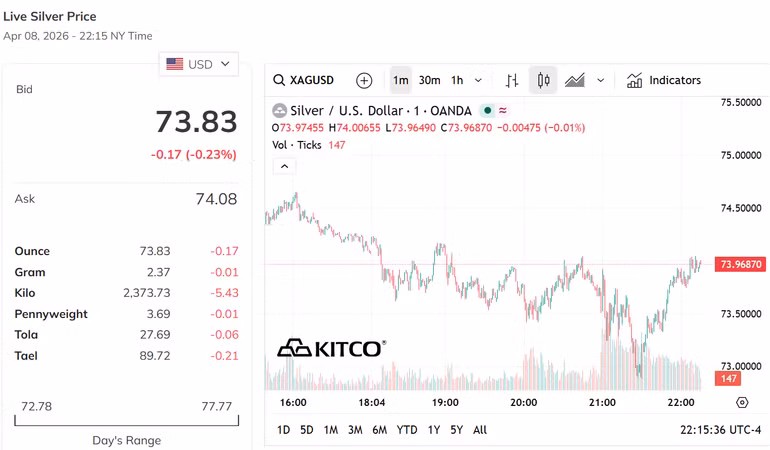
Task: Open chart settings hexagon icon
Action: 741,402
